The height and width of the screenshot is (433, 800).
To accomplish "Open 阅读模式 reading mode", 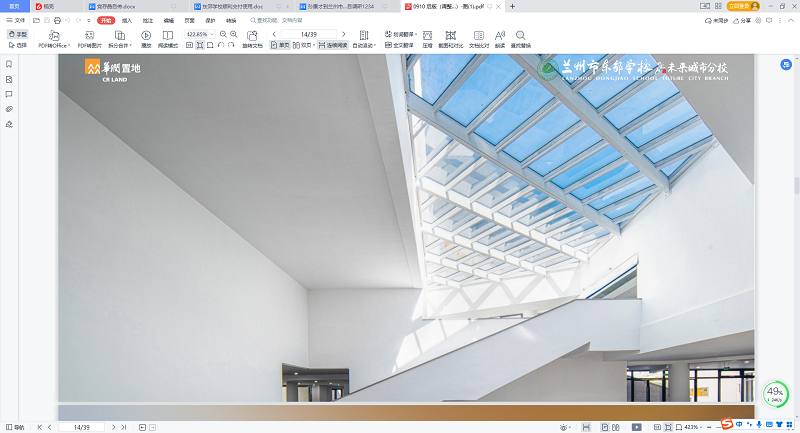I will coord(170,36).
